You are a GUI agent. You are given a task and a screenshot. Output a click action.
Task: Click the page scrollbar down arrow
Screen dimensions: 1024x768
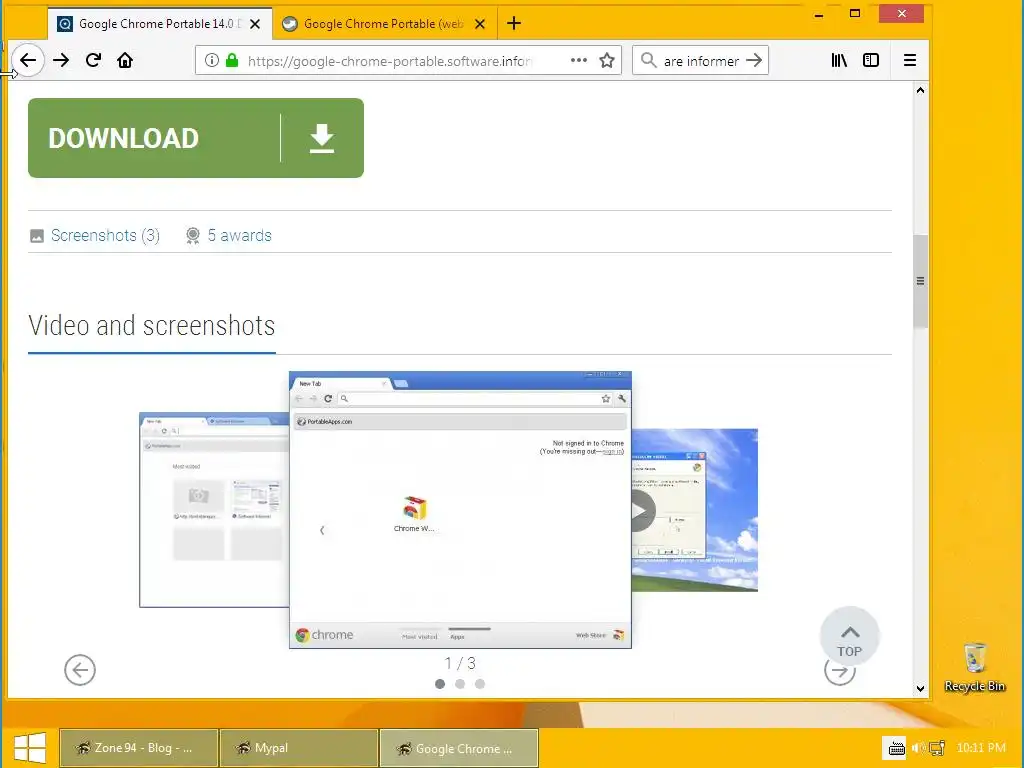[x=920, y=688]
